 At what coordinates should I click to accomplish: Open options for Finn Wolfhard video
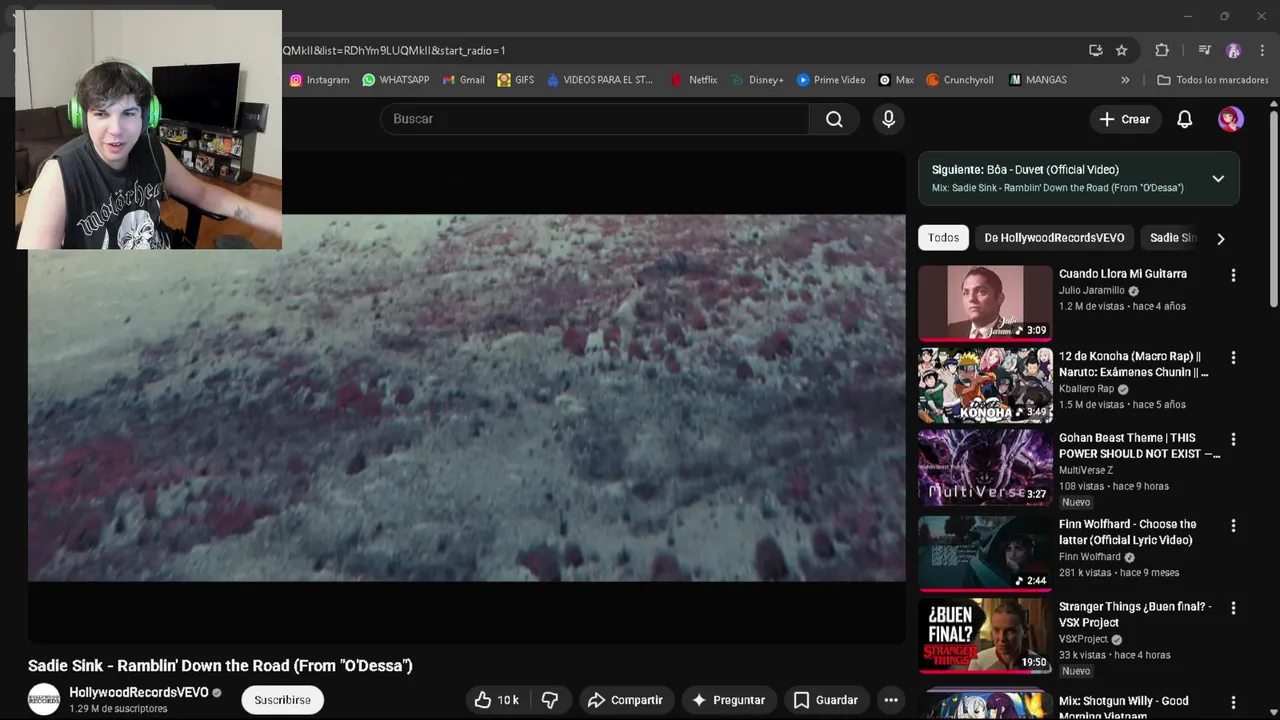tap(1233, 525)
